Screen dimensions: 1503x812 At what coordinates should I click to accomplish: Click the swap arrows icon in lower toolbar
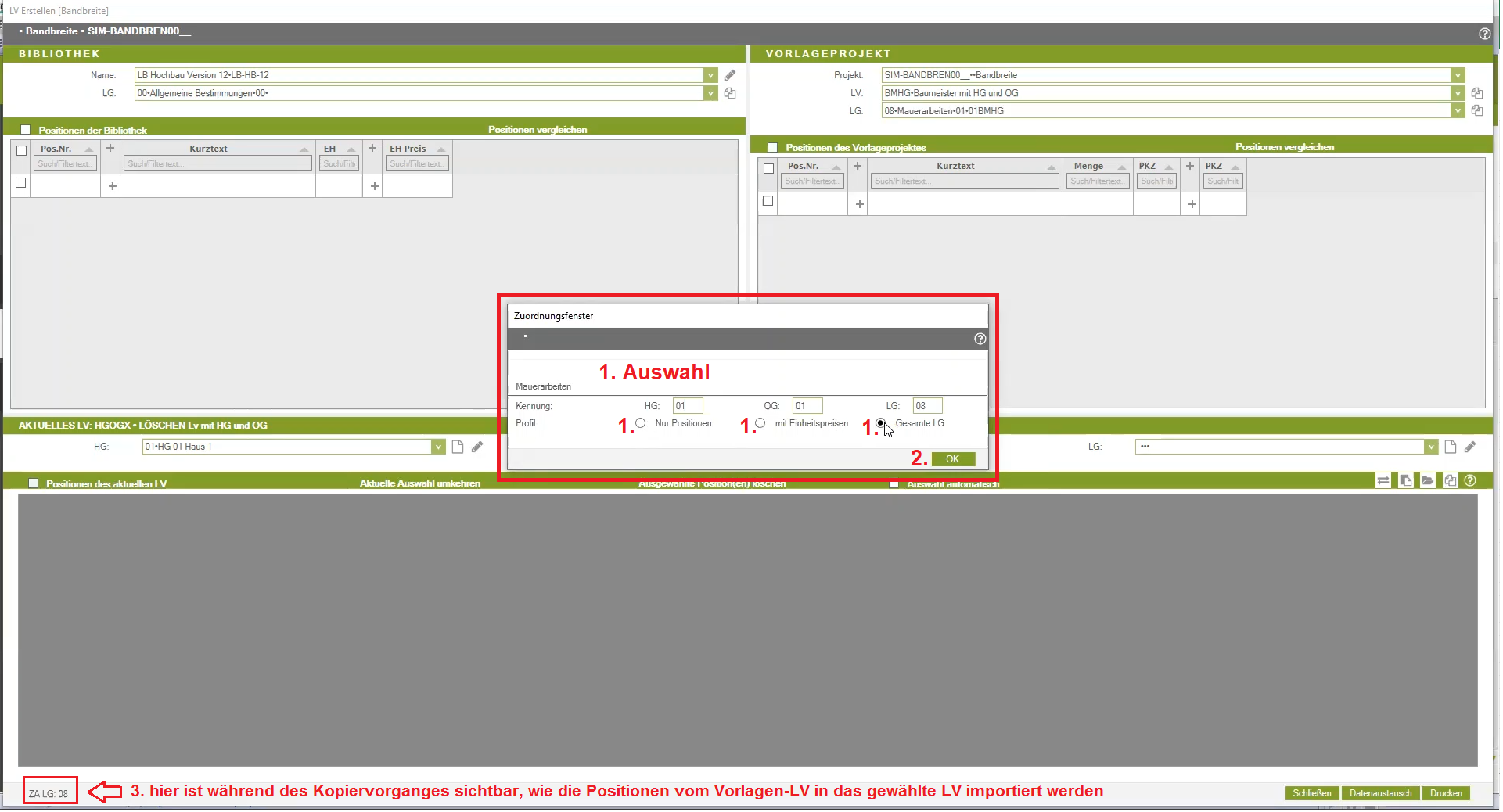click(1383, 481)
